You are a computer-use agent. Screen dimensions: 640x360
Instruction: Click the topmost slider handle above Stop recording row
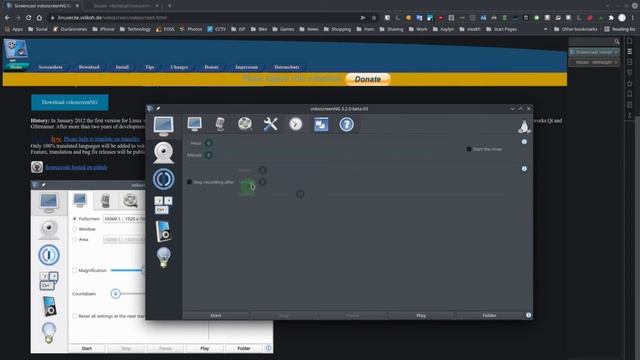[262, 170]
